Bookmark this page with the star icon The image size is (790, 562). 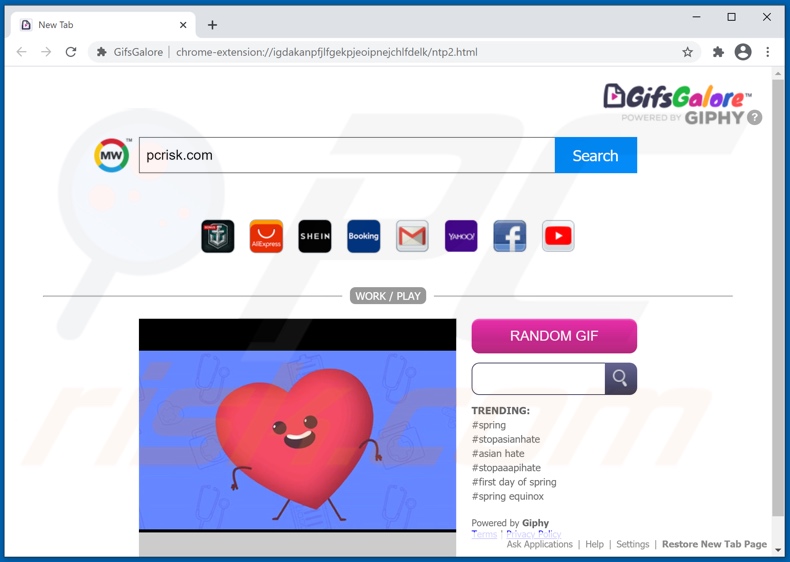tap(687, 52)
